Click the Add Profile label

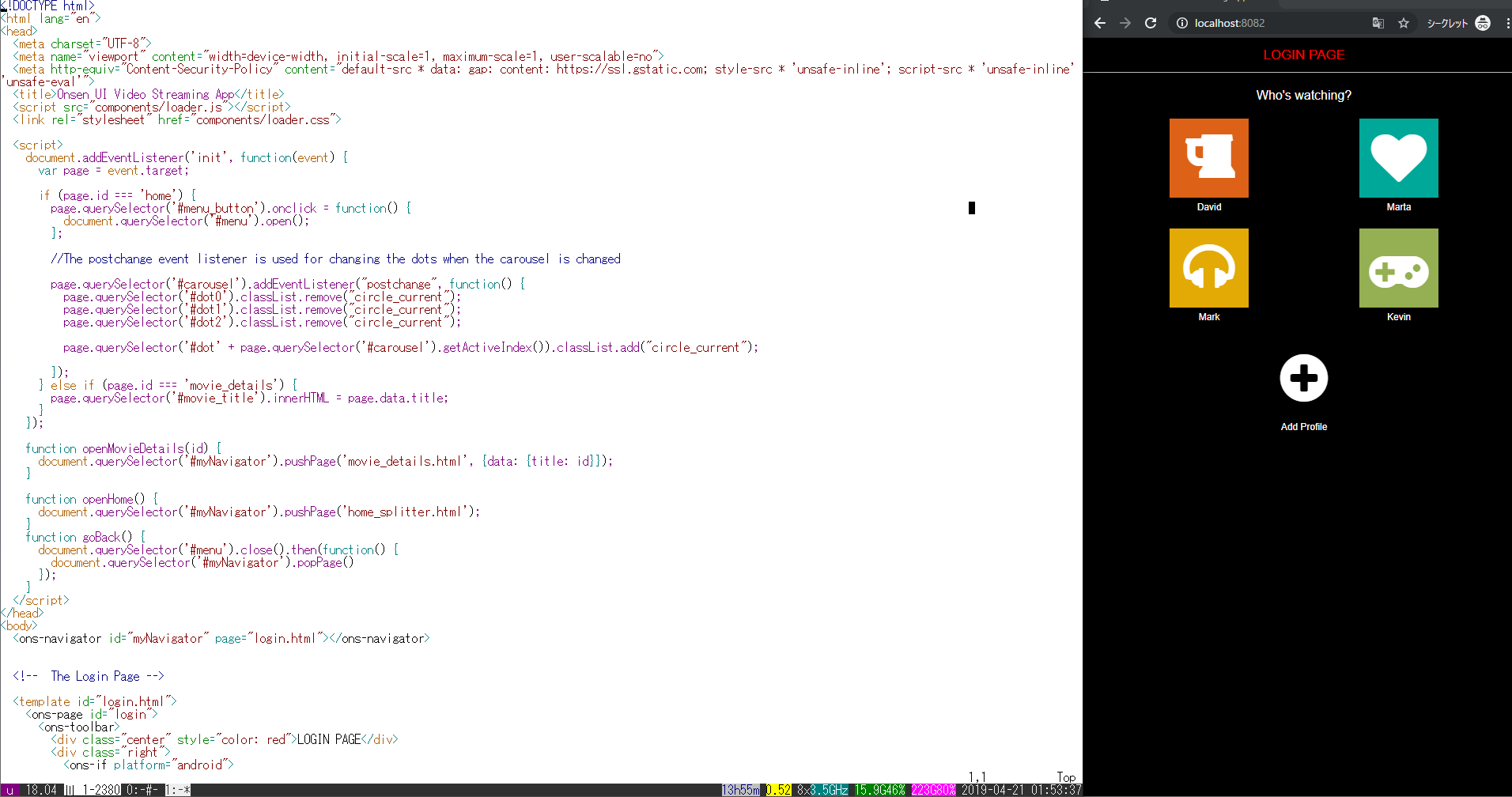[1303, 427]
